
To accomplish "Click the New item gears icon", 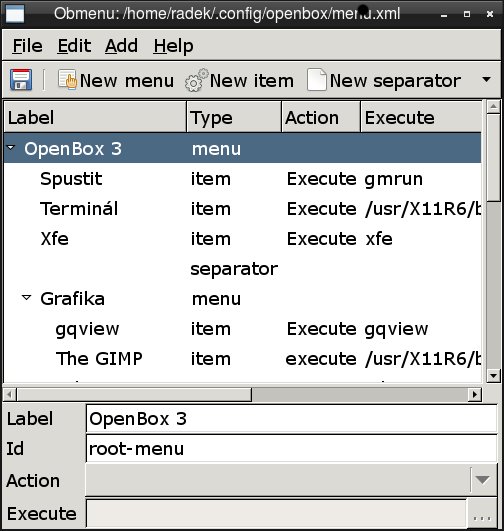I will pos(196,80).
